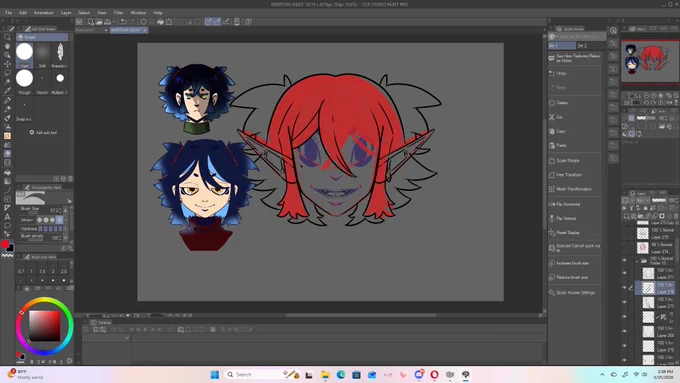The height and width of the screenshot is (383, 680).
Task: Open Quick Access Settings
Action: pyautogui.click(x=575, y=293)
